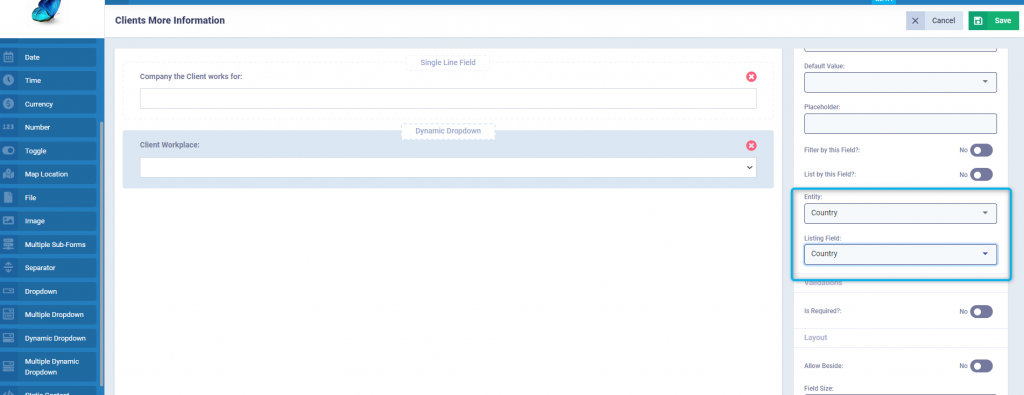The width and height of the screenshot is (1024, 395).
Task: Click the X icon on Cancel button
Action: [x=915, y=21]
